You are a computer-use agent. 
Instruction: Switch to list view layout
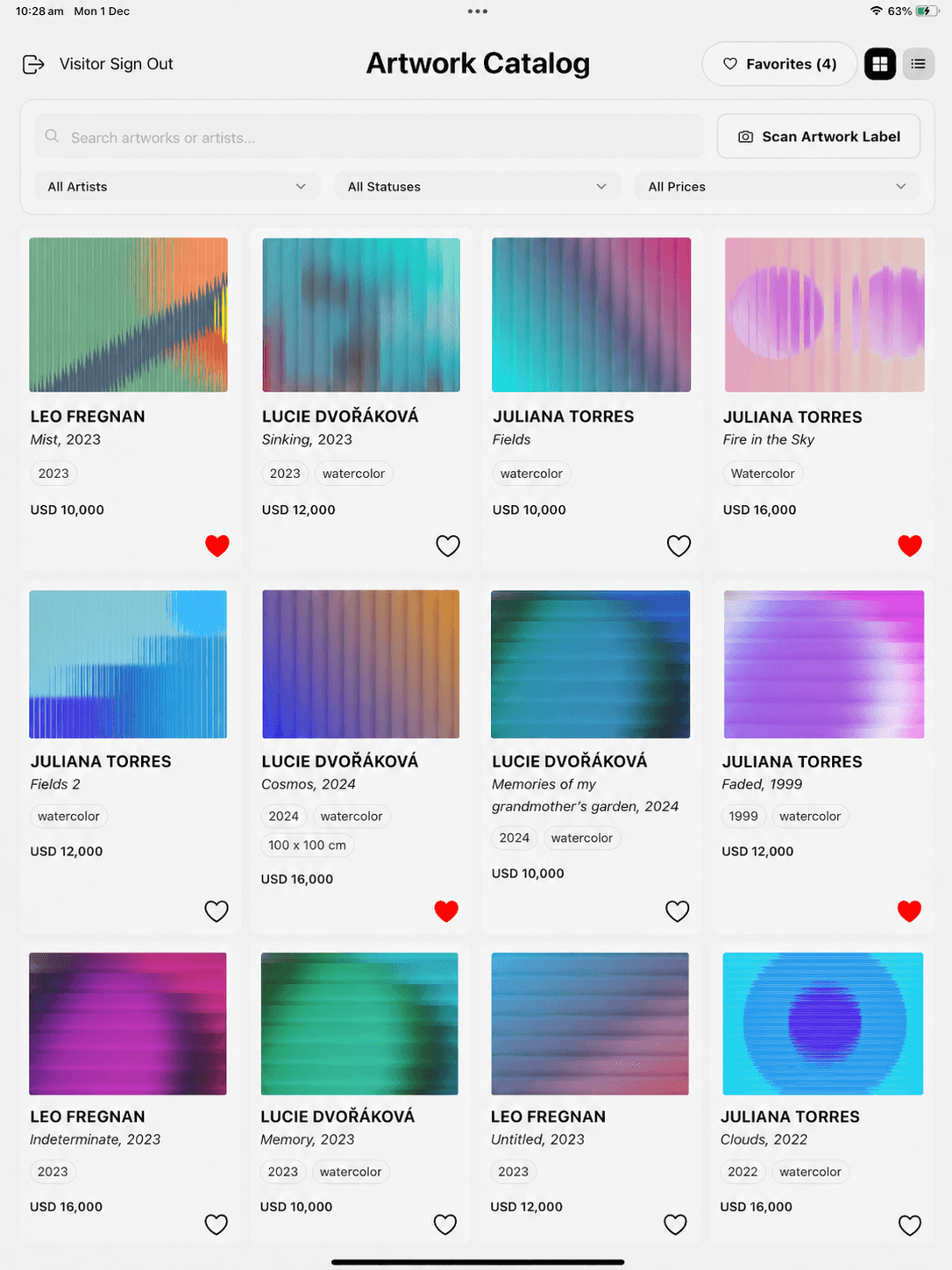918,64
